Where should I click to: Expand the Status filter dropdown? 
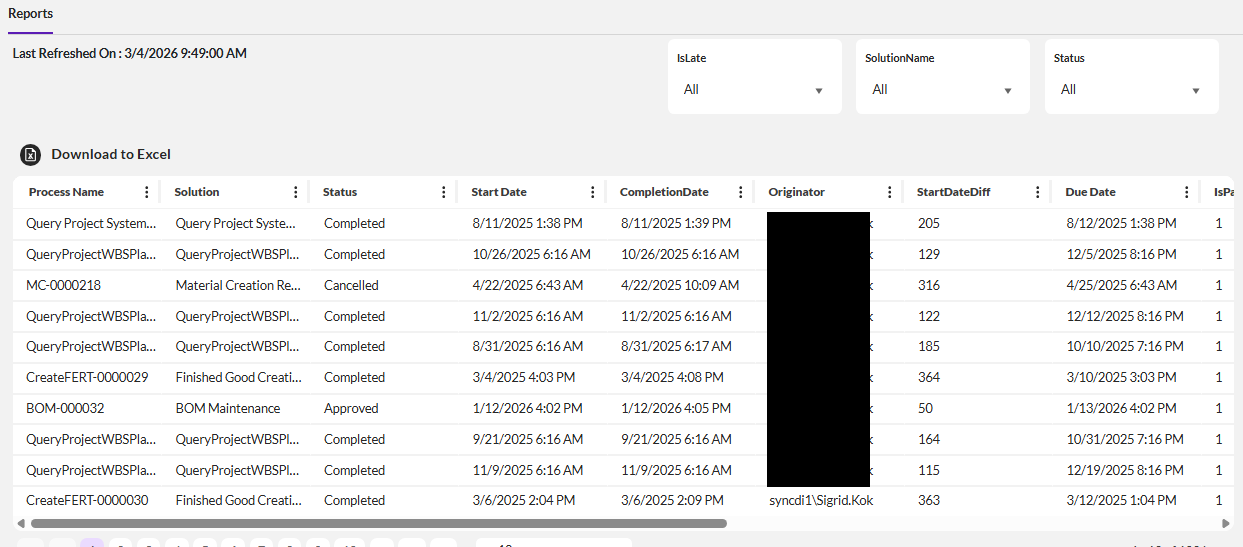point(1131,90)
